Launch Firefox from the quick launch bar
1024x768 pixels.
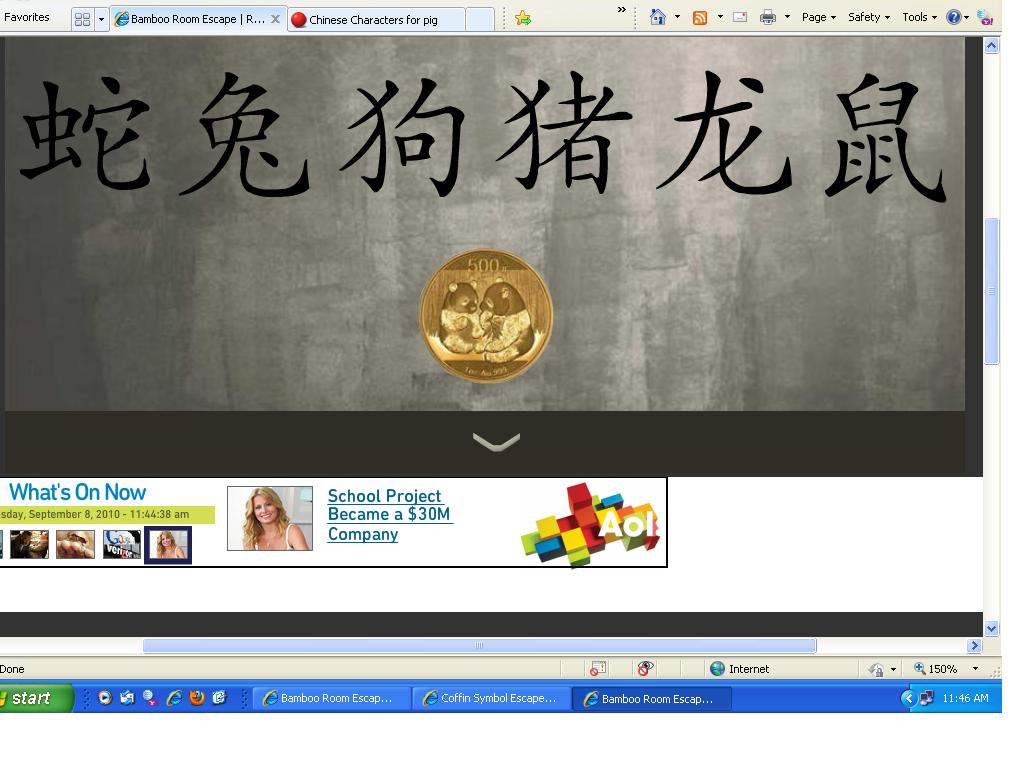coord(197,698)
